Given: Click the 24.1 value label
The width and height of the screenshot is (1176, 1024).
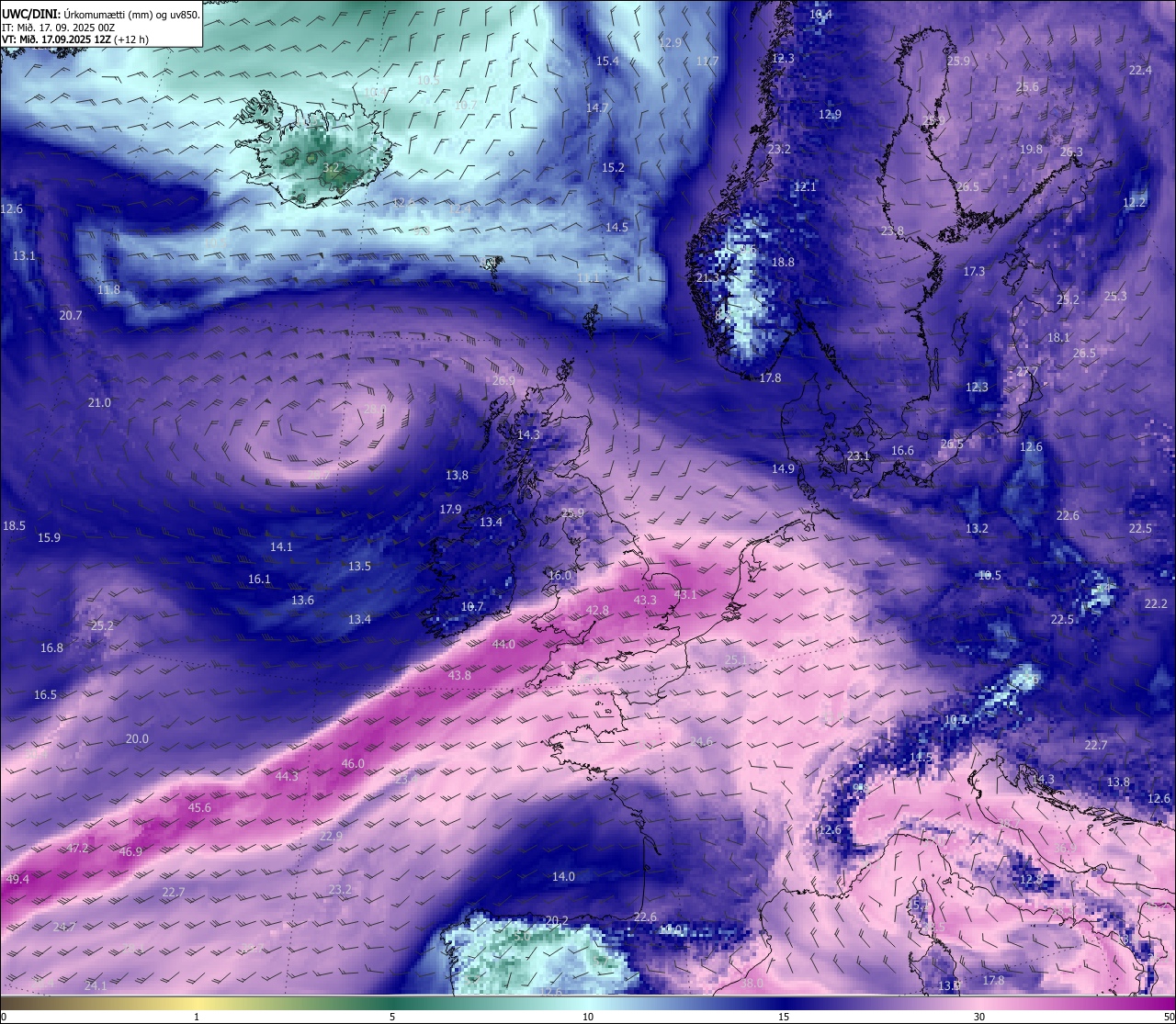Looking at the screenshot, I should pyautogui.click(x=96, y=985).
